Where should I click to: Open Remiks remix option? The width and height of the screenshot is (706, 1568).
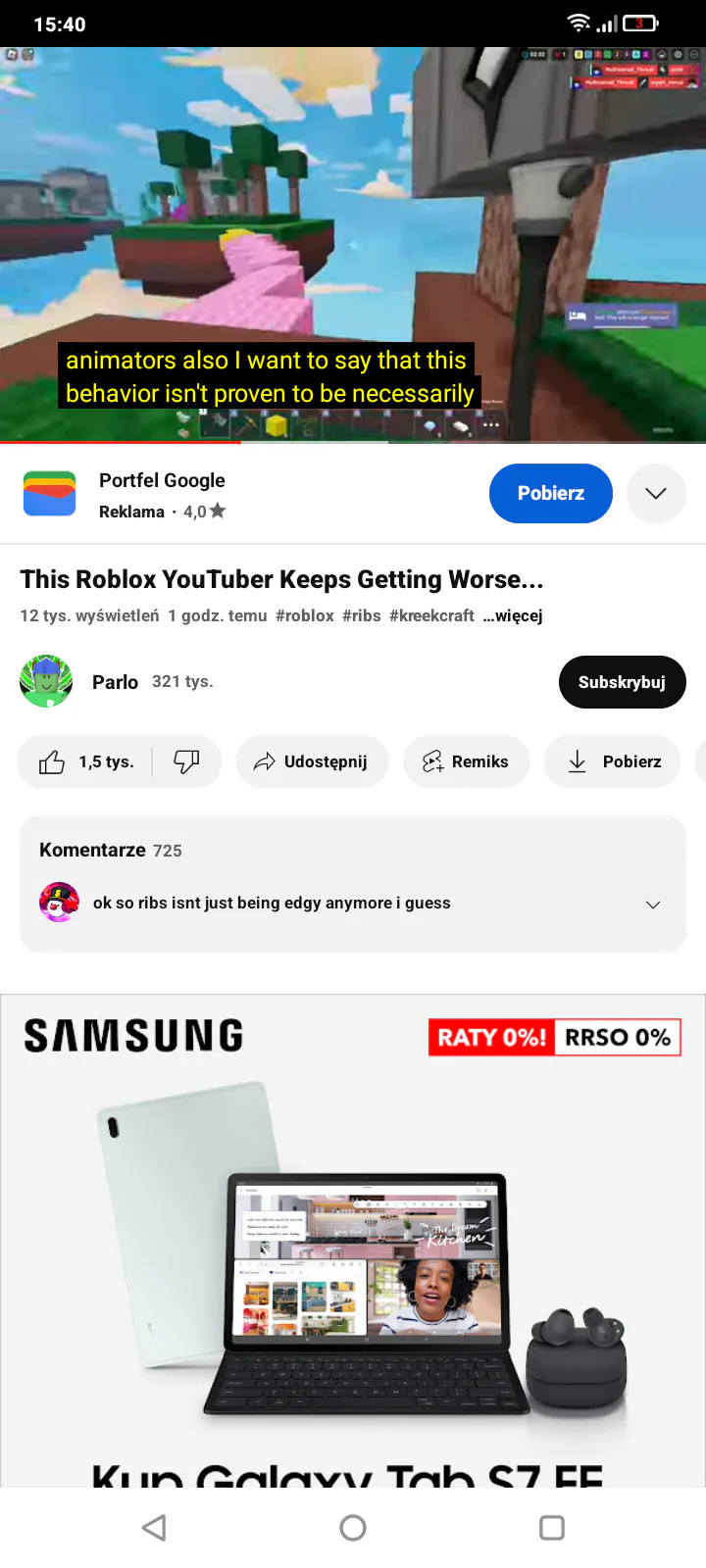pos(467,761)
